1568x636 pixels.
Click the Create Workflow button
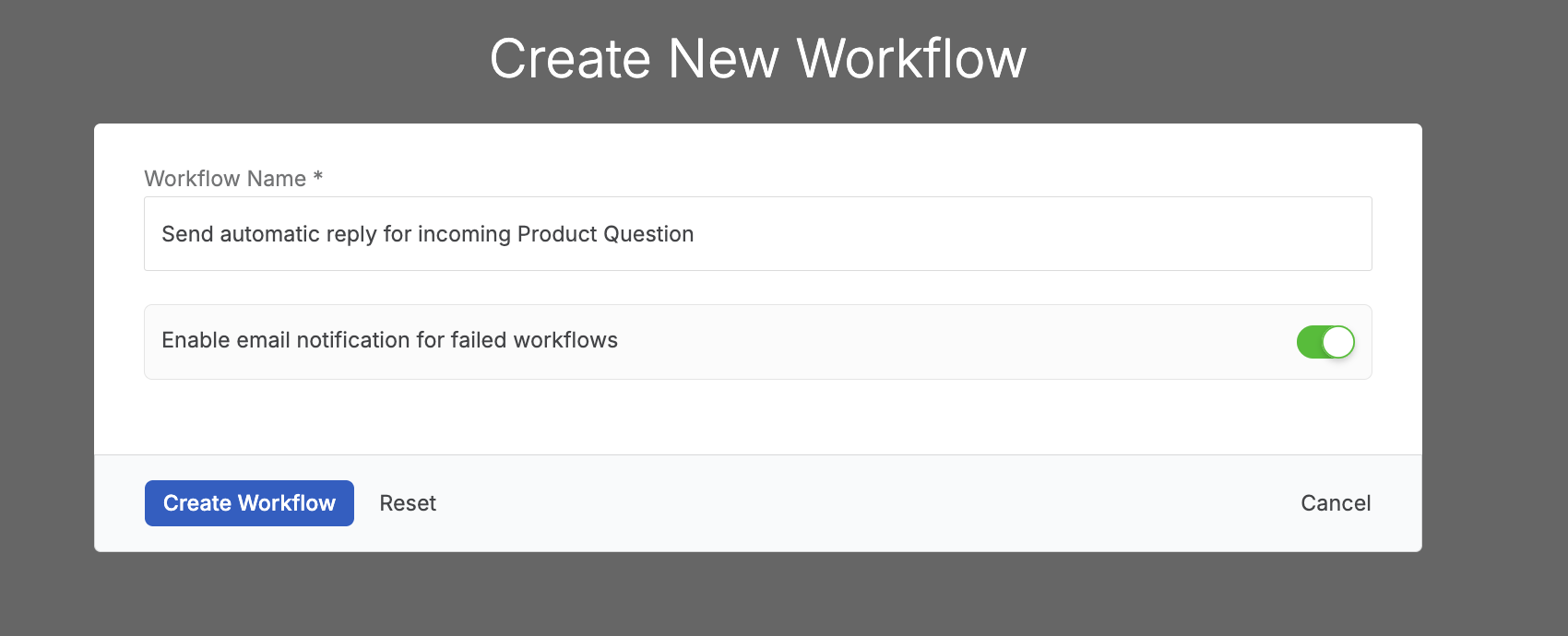[249, 503]
